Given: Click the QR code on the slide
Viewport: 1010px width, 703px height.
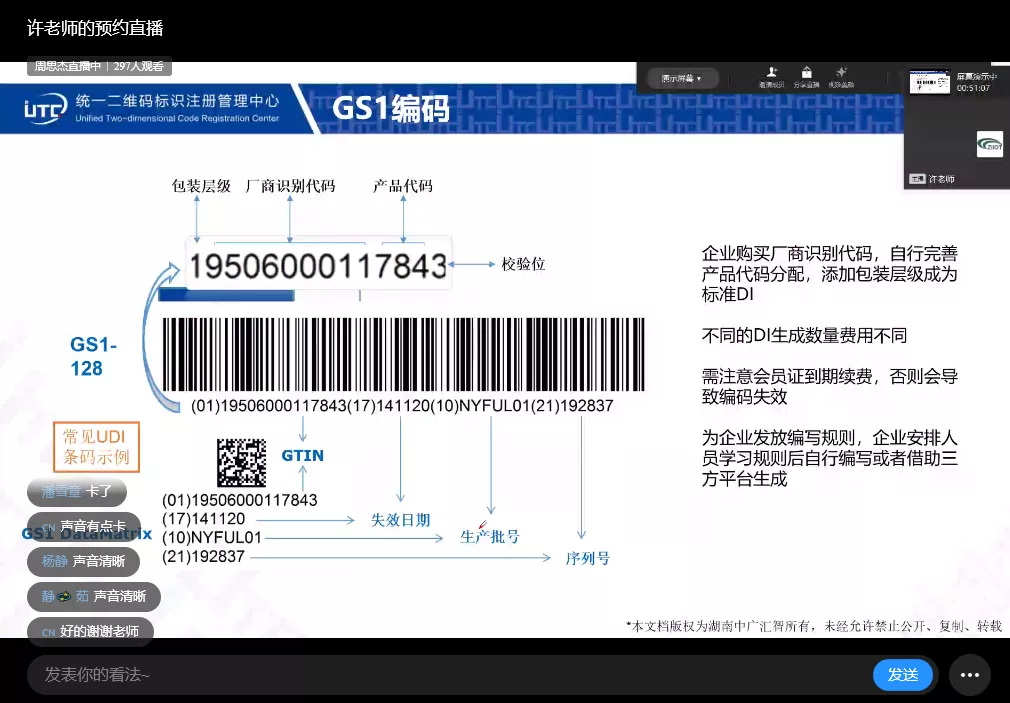Looking at the screenshot, I should (x=242, y=463).
